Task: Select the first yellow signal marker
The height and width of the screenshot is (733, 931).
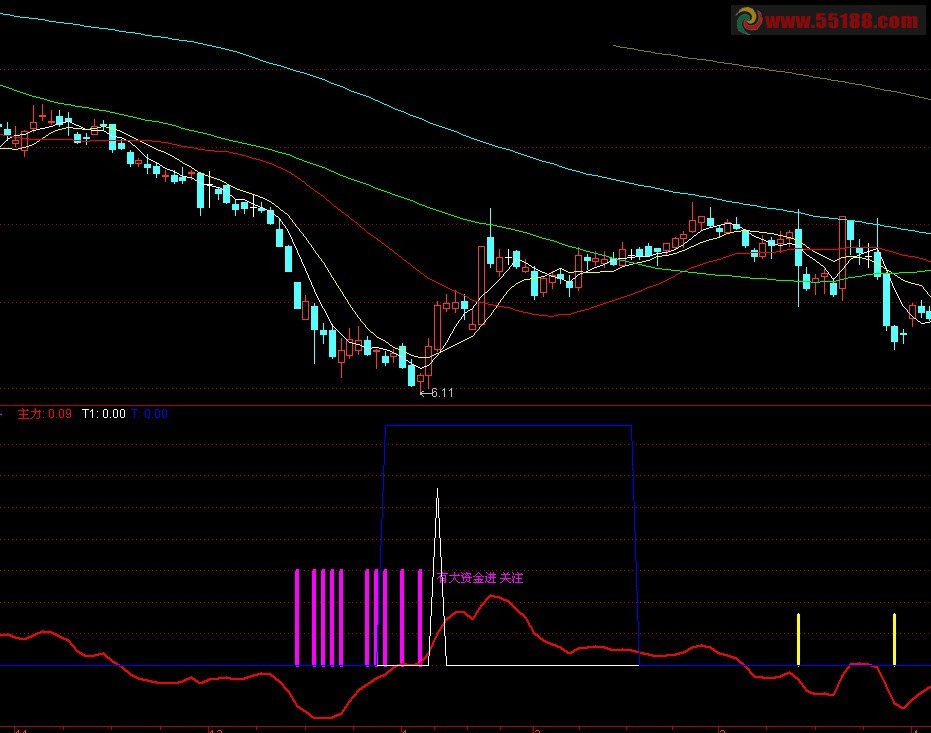Action: pyautogui.click(x=798, y=639)
